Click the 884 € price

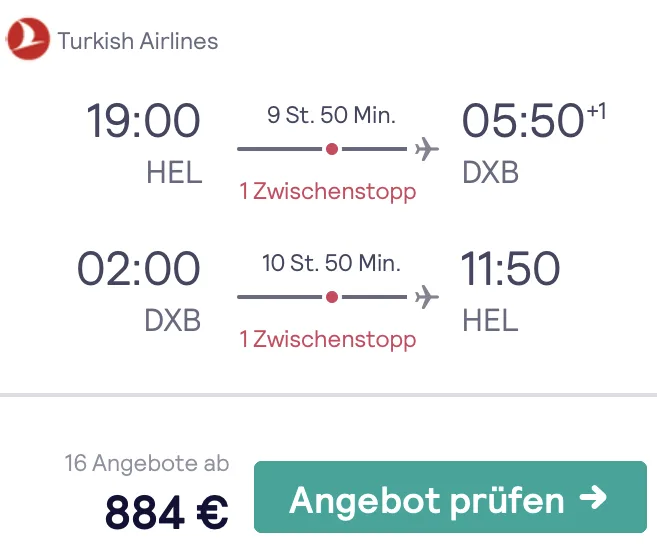167,512
